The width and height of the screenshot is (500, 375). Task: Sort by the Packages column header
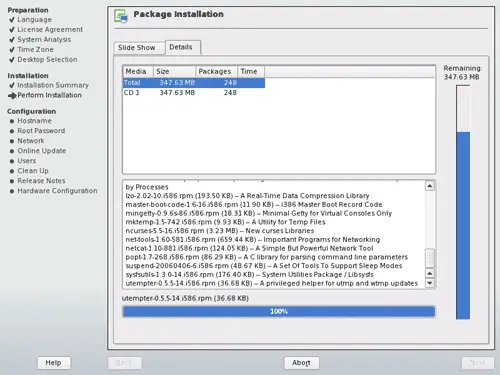217,71
